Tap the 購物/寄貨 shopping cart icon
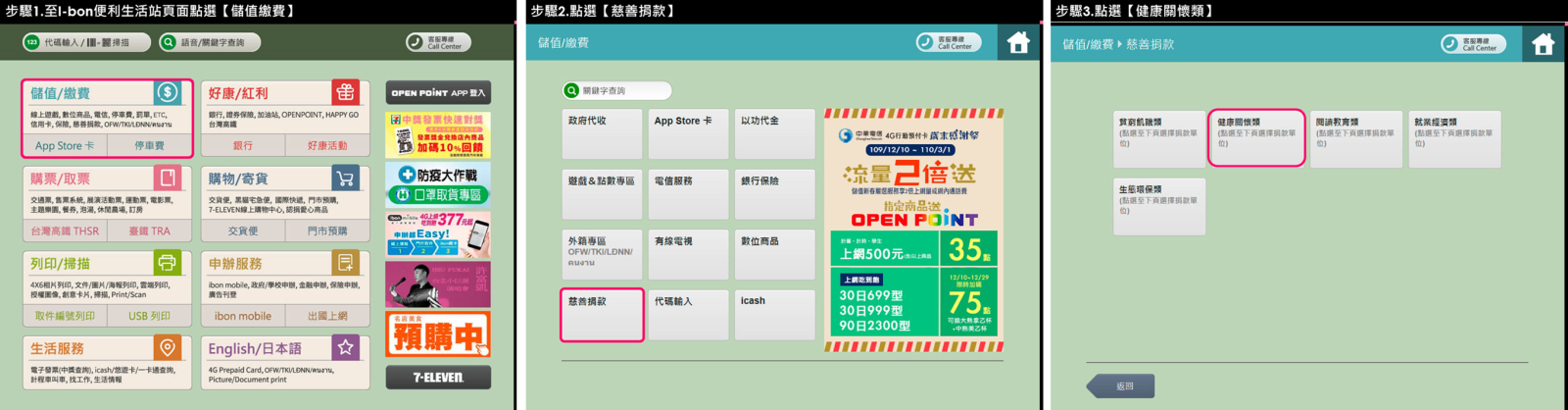The height and width of the screenshot is (410, 1568). (345, 178)
